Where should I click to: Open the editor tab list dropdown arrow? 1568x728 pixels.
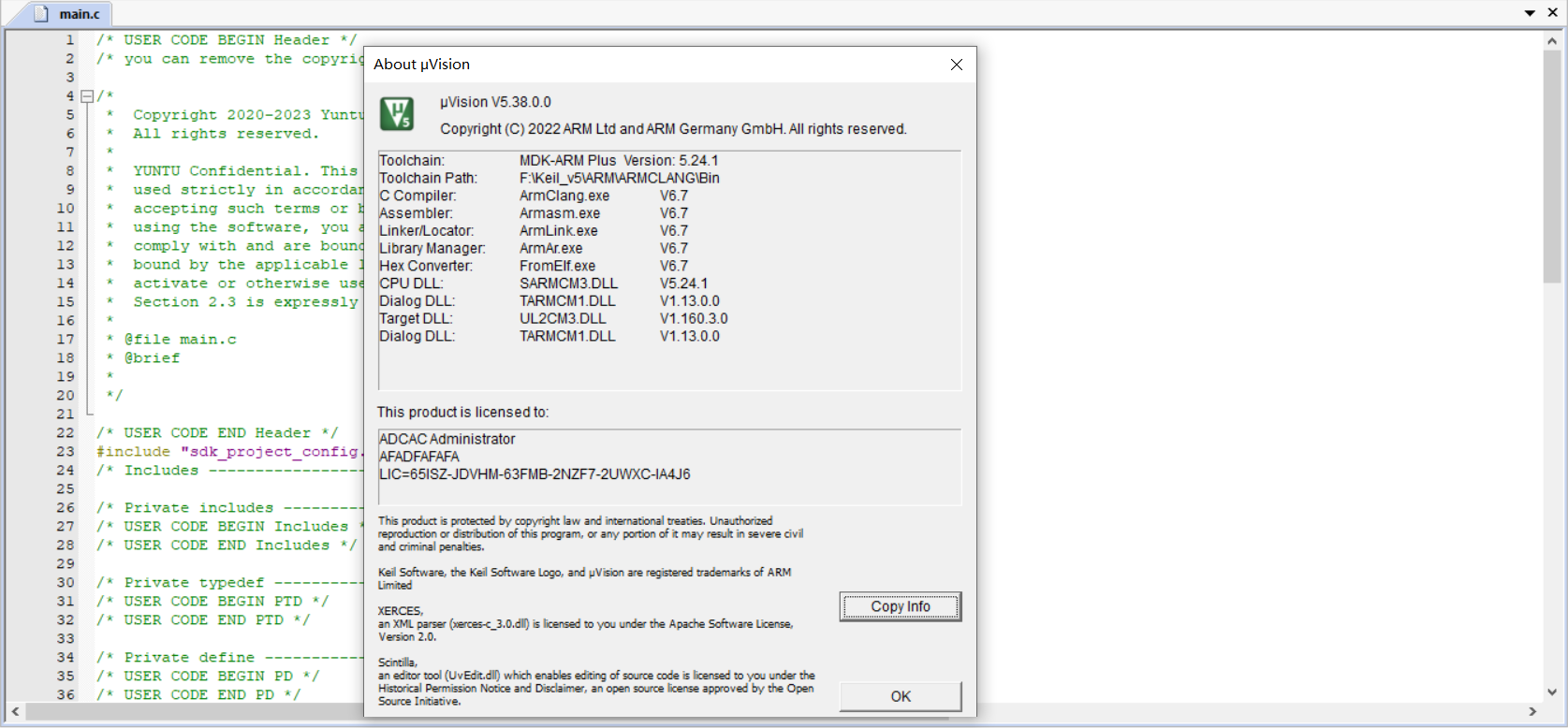pos(1530,13)
